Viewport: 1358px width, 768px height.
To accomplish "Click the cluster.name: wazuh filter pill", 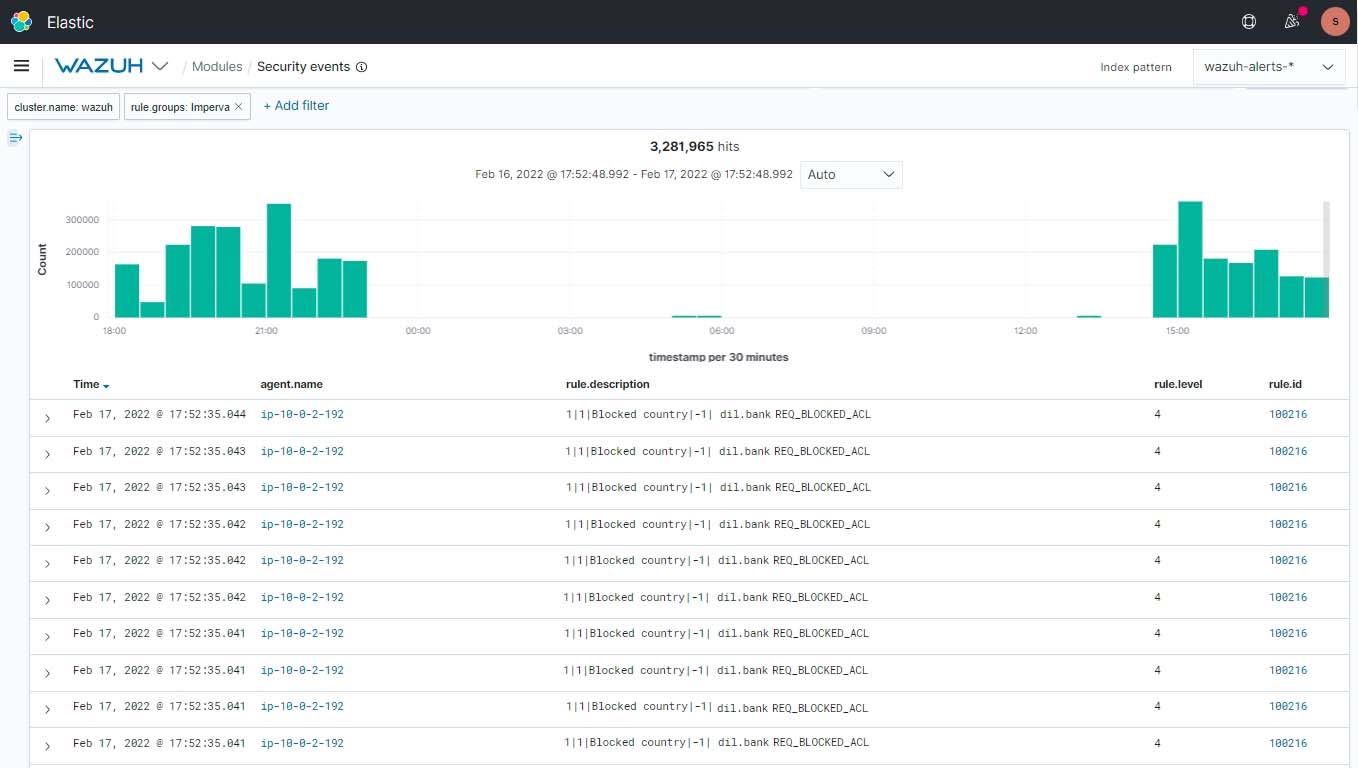I will 64,106.
